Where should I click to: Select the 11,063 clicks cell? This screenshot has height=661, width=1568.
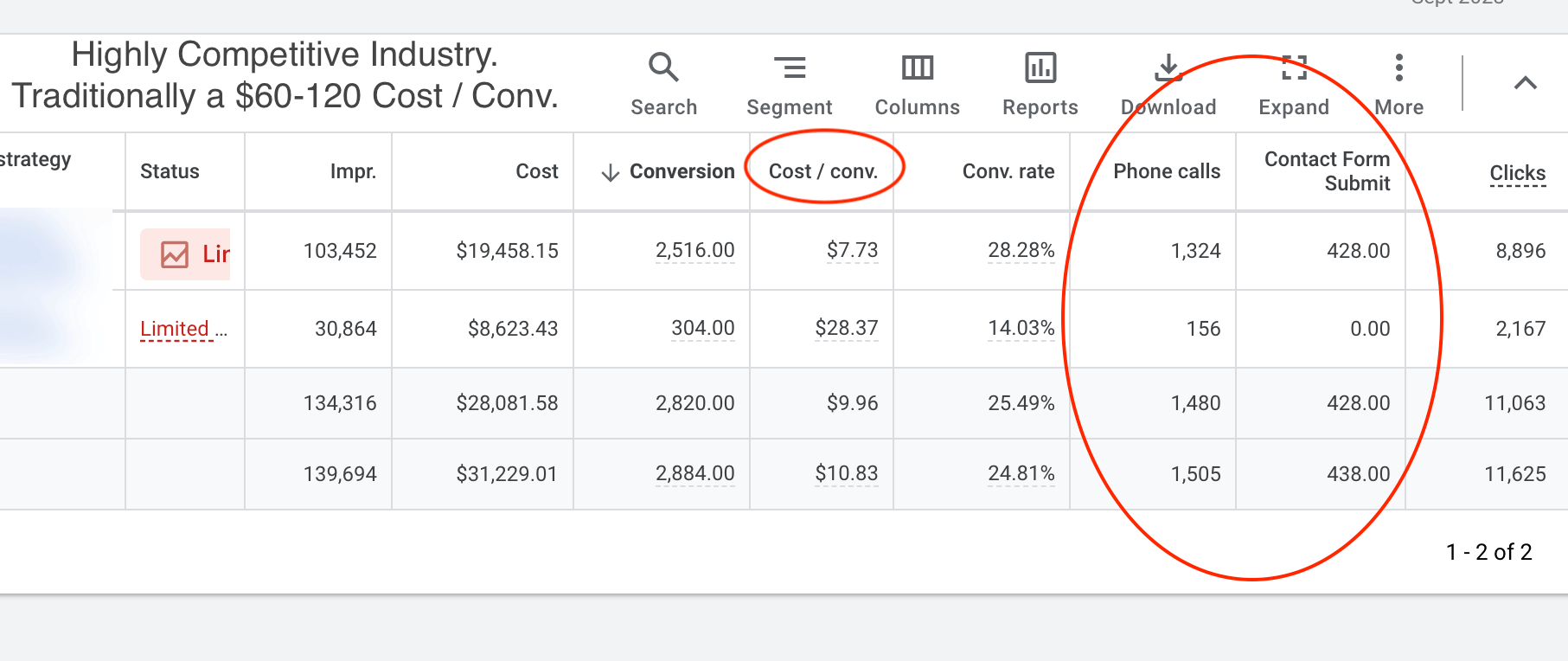tap(1515, 403)
